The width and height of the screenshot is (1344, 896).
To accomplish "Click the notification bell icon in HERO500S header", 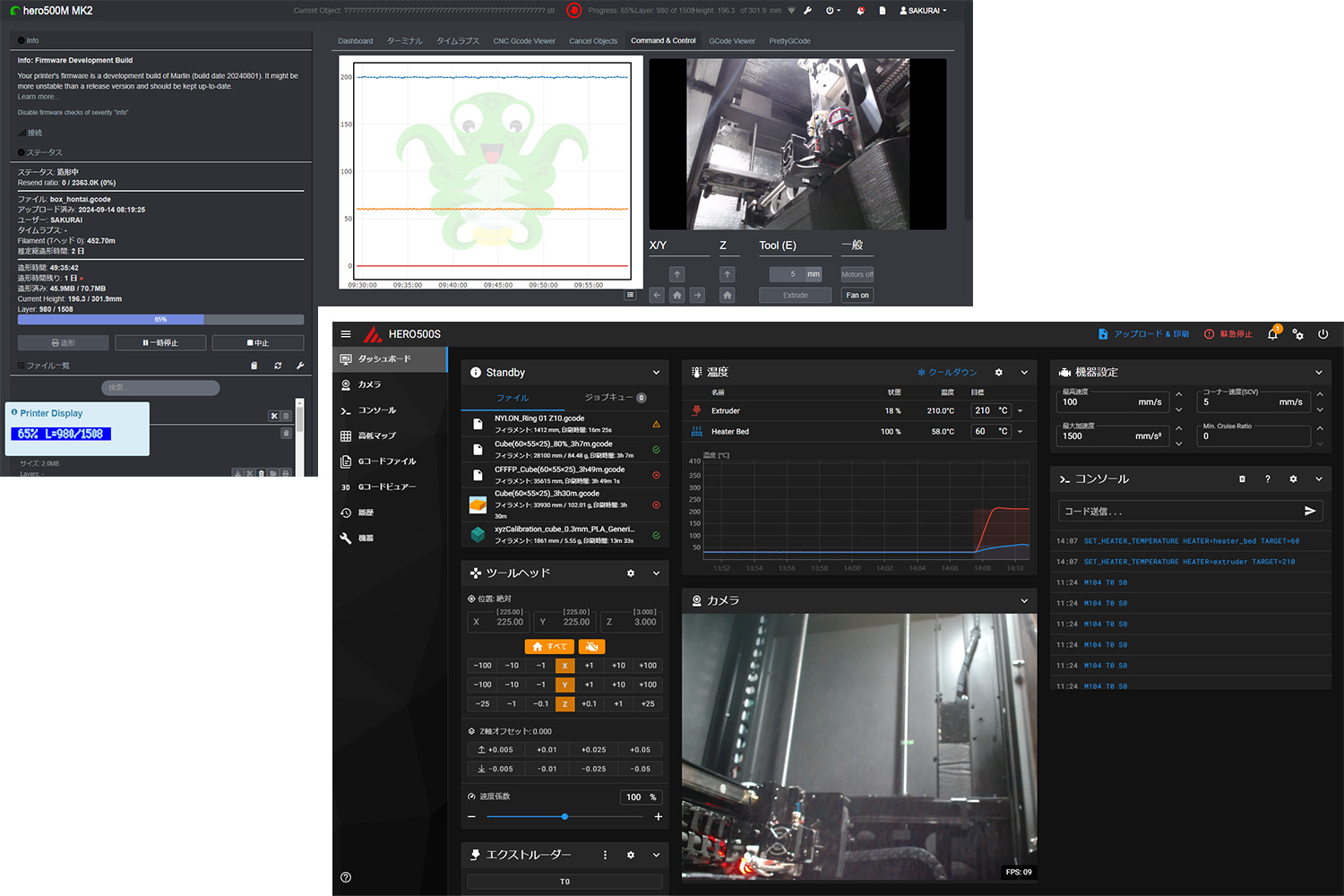I will coord(1272,334).
